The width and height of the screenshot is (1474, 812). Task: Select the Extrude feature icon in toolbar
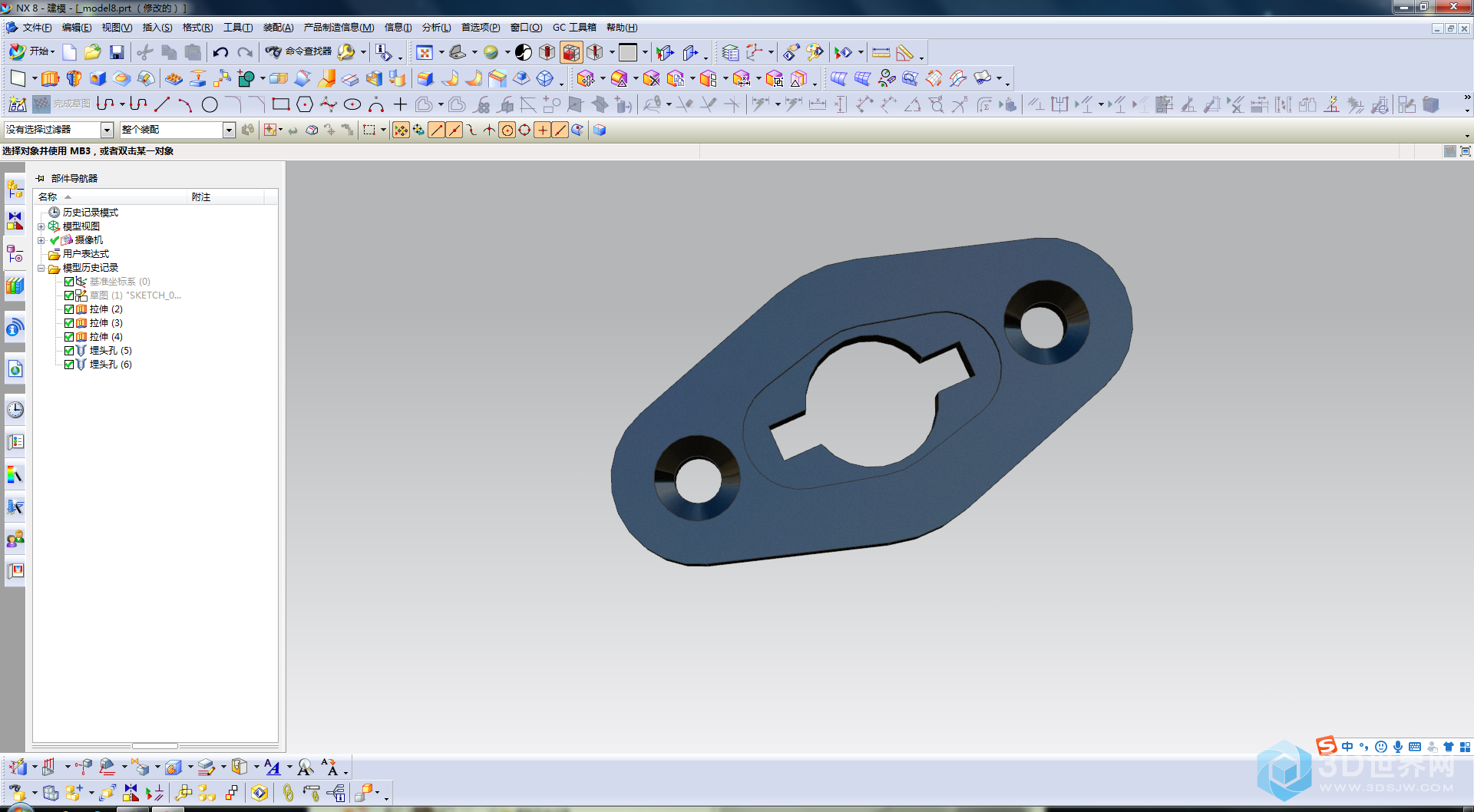click(x=50, y=78)
